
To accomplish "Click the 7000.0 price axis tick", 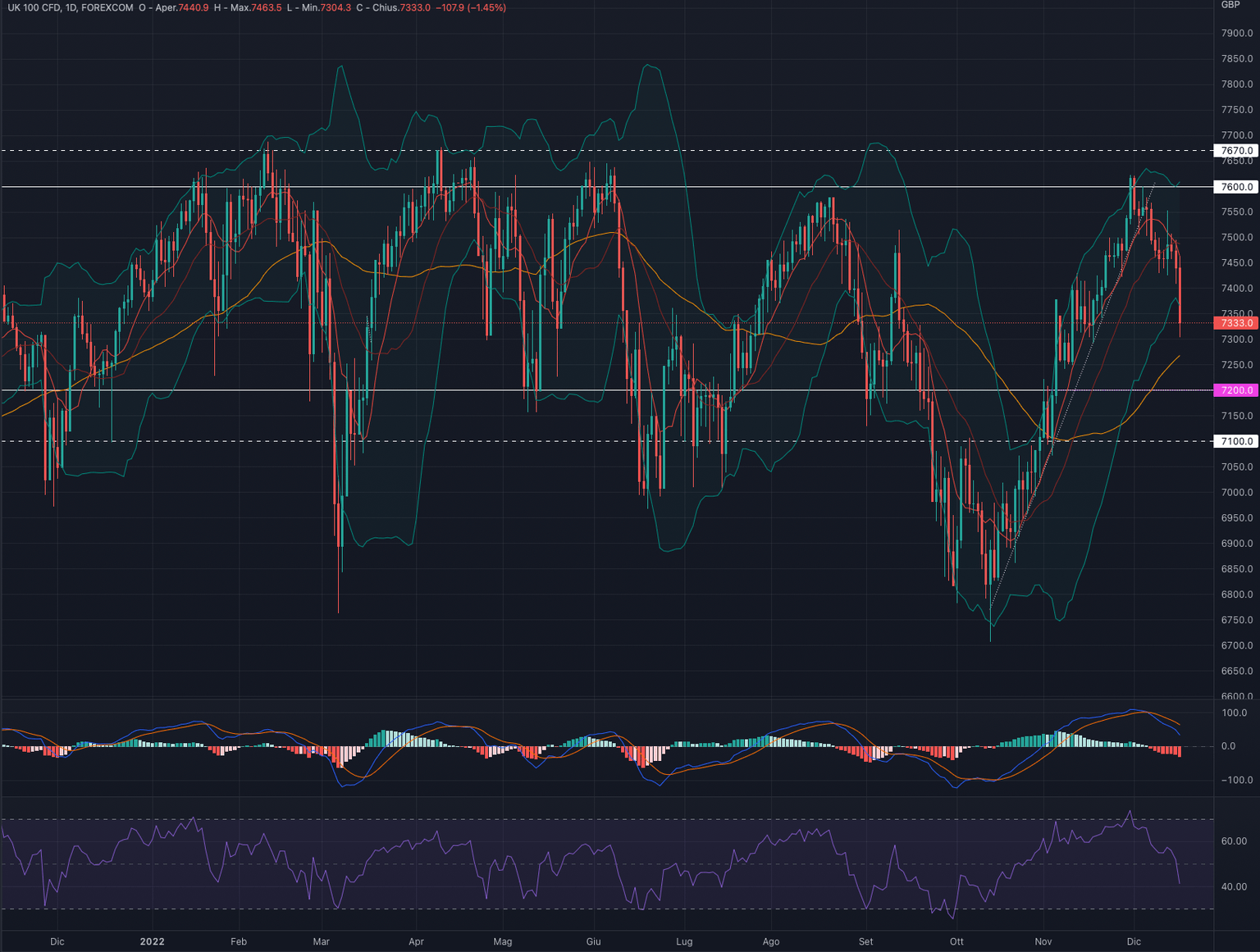I will point(1237,493).
